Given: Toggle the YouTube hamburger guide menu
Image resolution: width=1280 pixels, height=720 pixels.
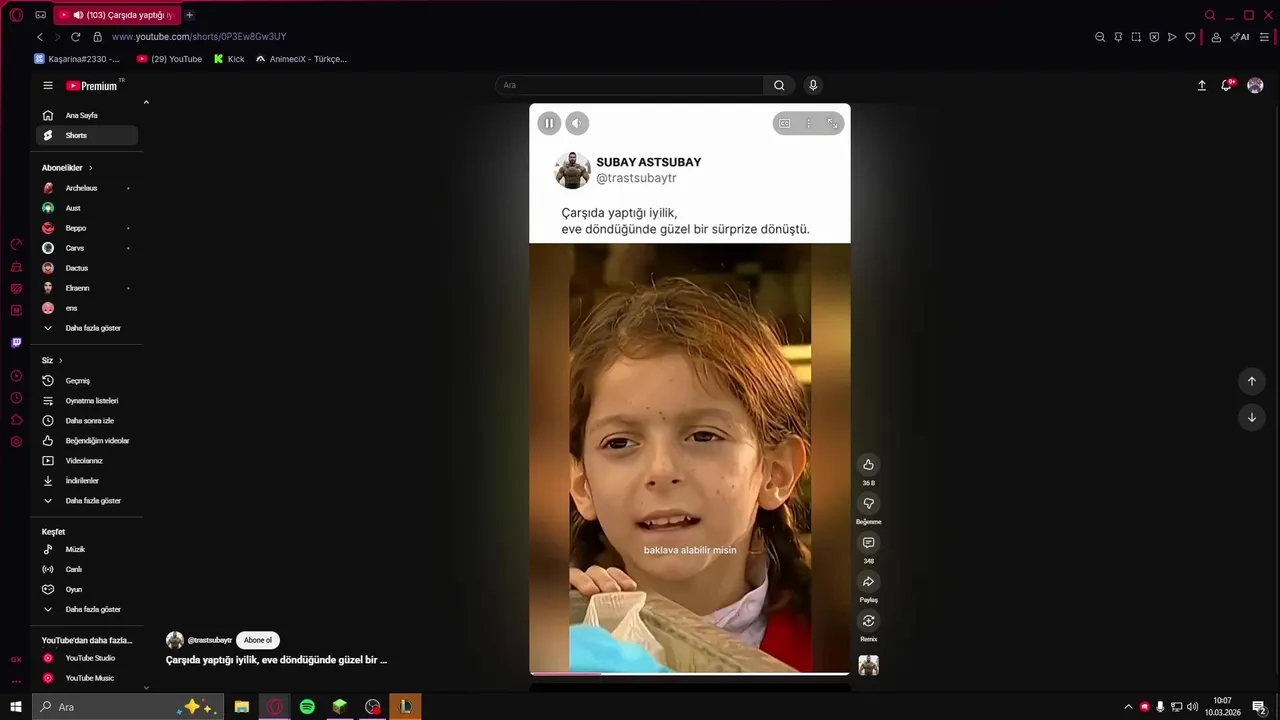Looking at the screenshot, I should tap(47, 85).
